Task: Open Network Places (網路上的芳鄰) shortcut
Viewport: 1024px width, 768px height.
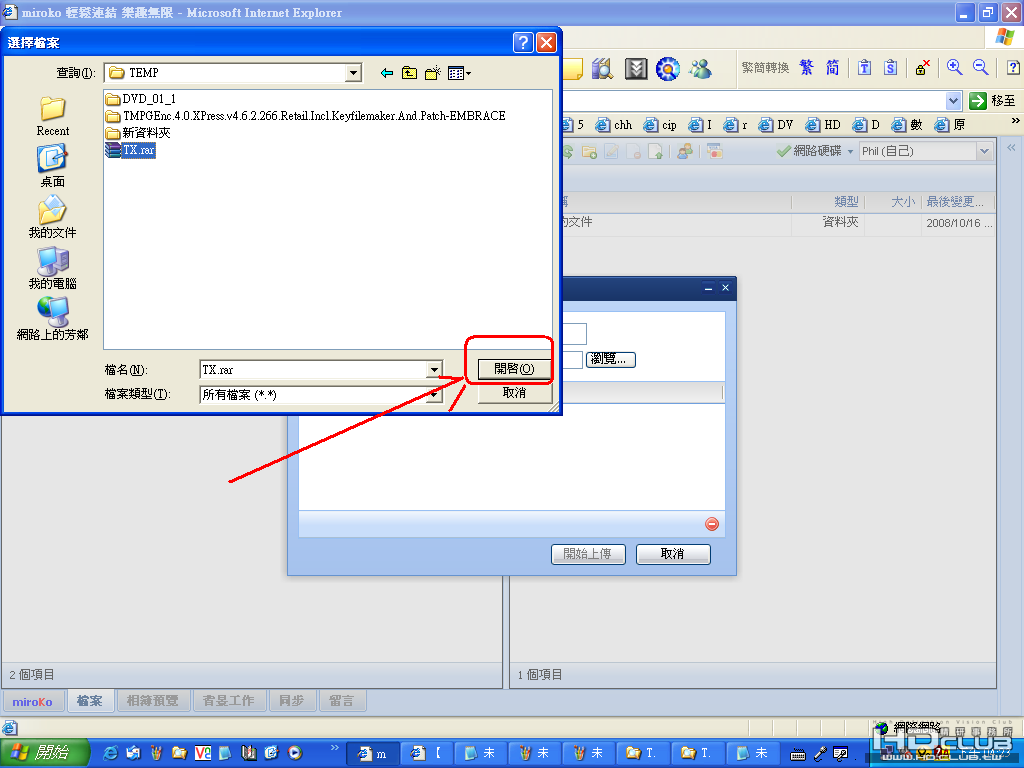Action: coord(52,319)
